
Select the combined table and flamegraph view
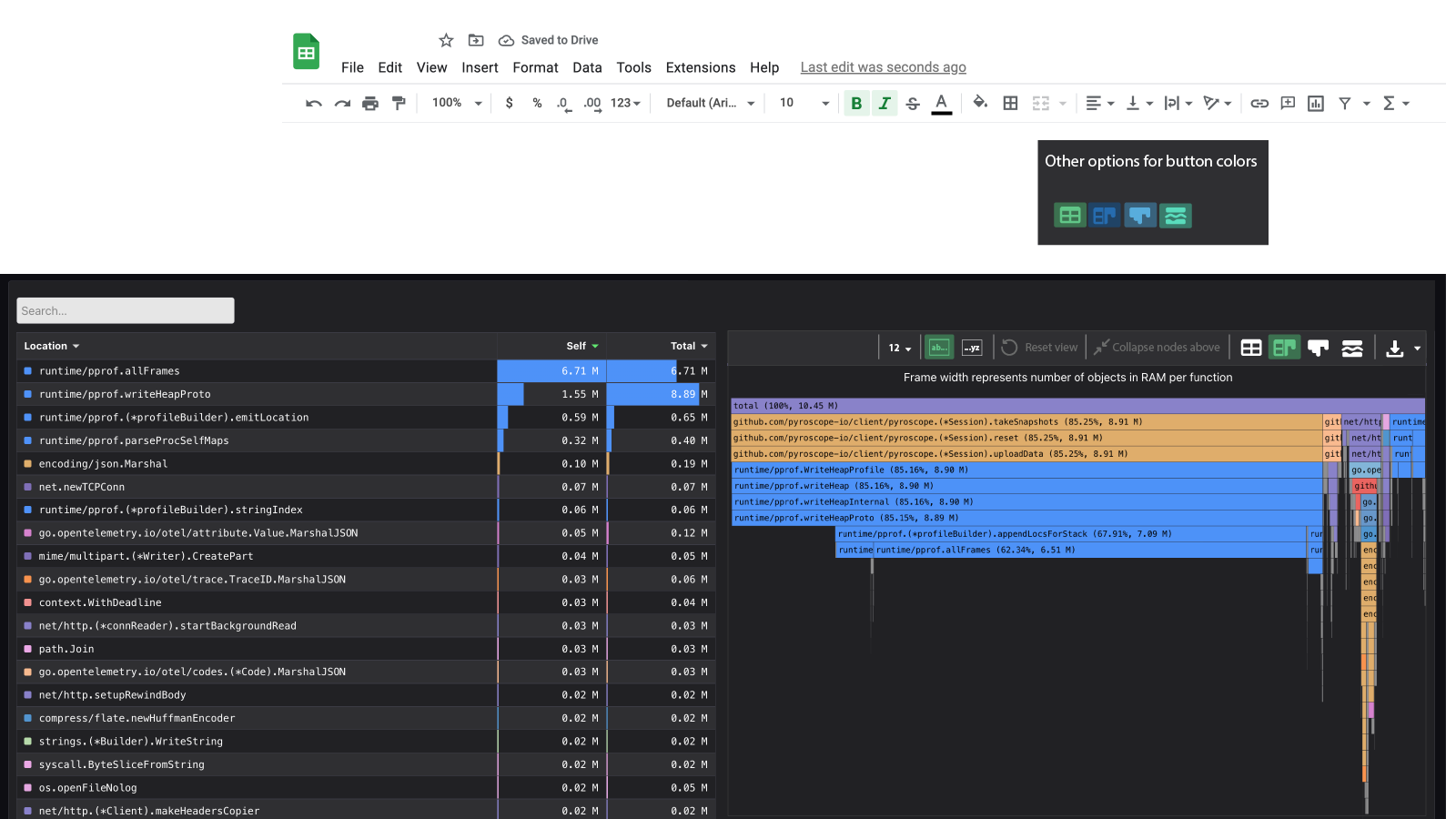tap(1284, 347)
